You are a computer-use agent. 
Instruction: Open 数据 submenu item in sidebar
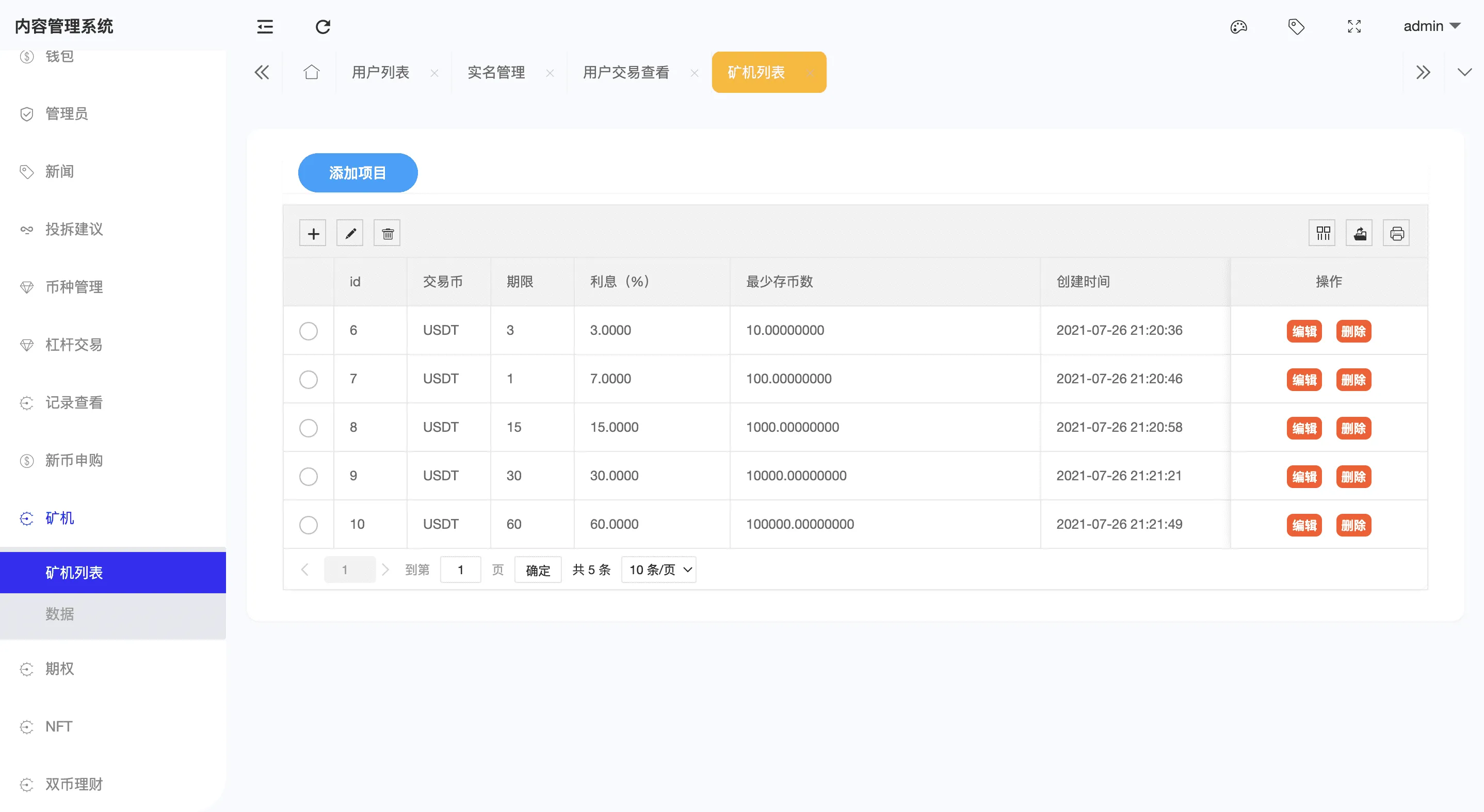[60, 614]
